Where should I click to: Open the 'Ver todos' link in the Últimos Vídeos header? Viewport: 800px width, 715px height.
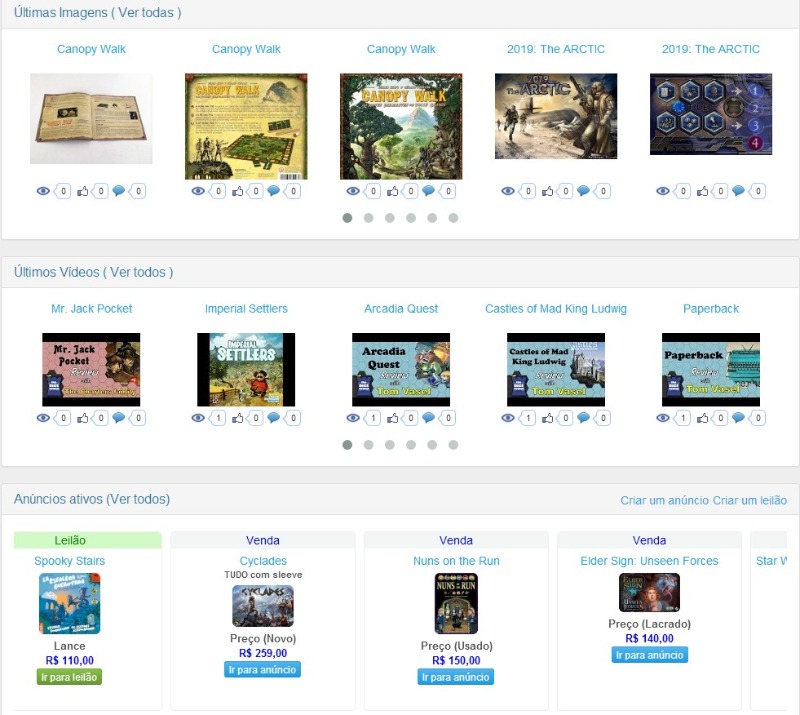(x=138, y=272)
